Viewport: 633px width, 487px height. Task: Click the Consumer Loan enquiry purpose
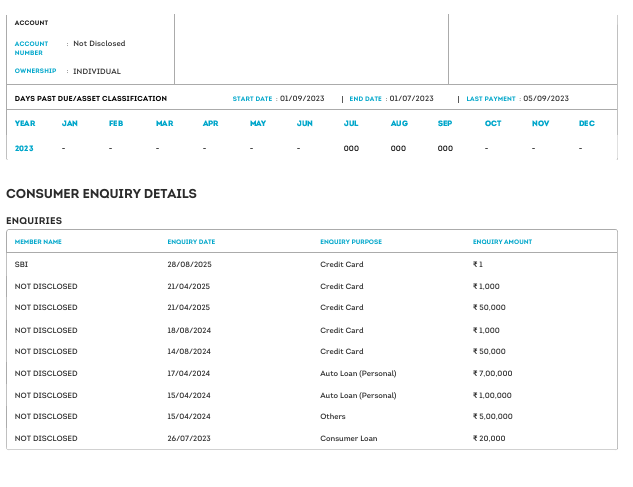pos(348,438)
